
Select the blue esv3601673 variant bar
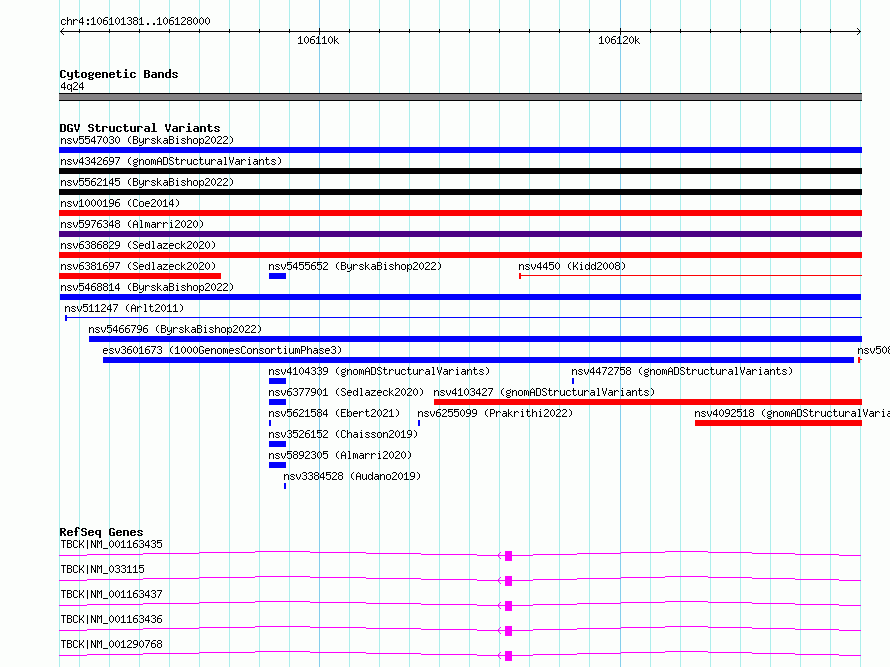point(478,360)
